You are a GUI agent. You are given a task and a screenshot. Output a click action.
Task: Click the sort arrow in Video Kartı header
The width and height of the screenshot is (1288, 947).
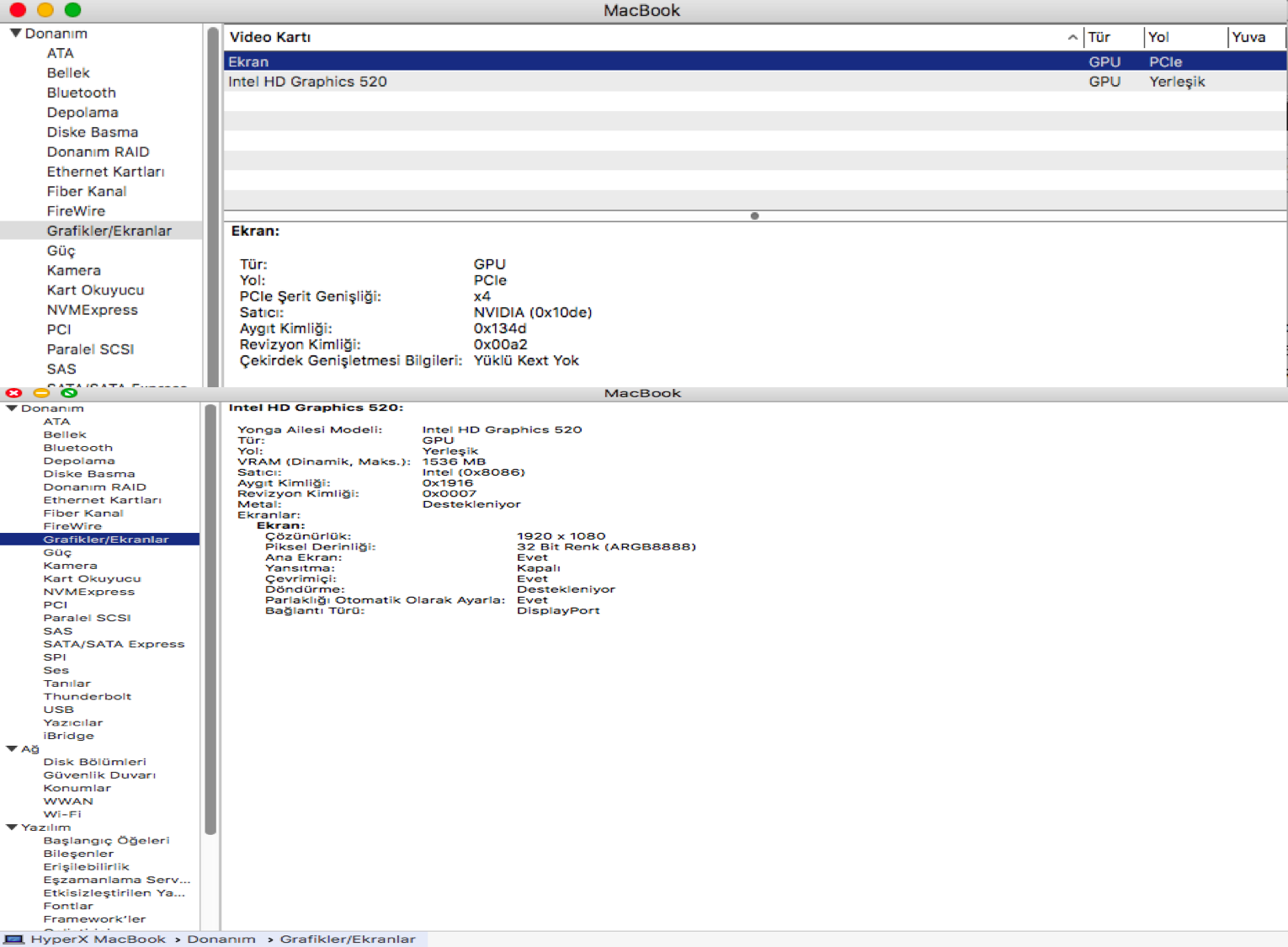pyautogui.click(x=1072, y=37)
